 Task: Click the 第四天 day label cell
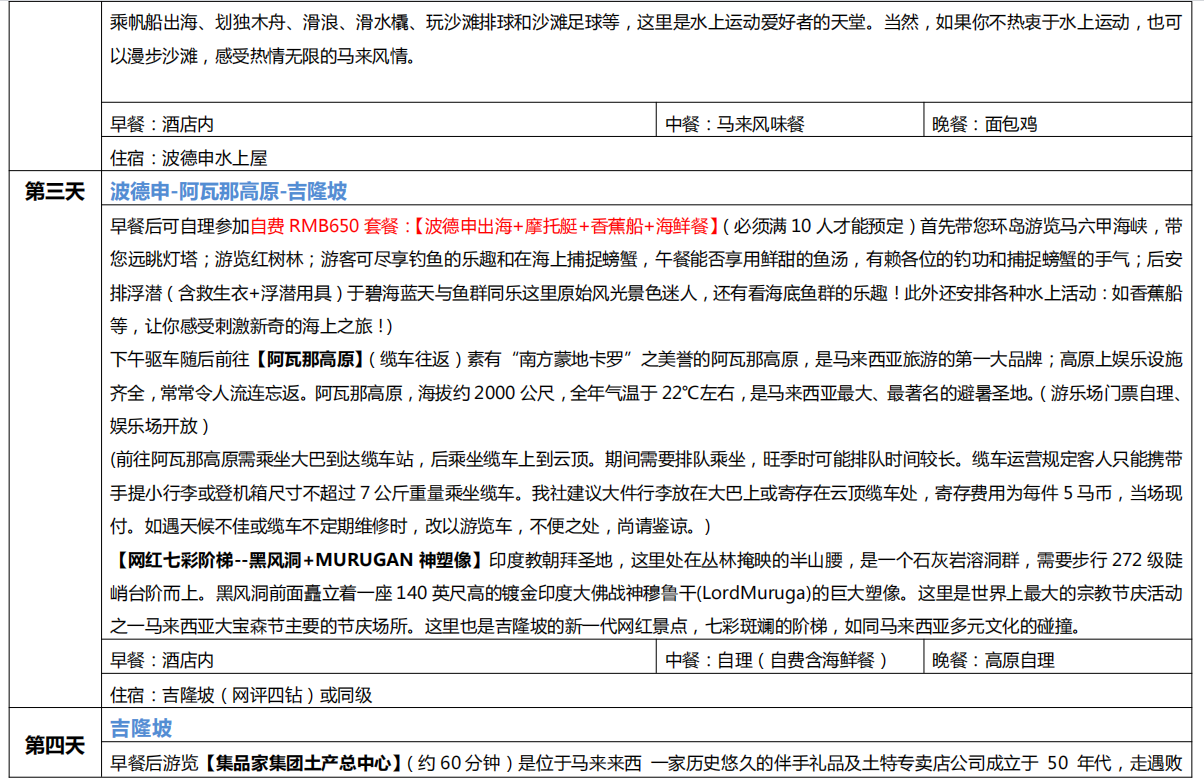[55, 745]
